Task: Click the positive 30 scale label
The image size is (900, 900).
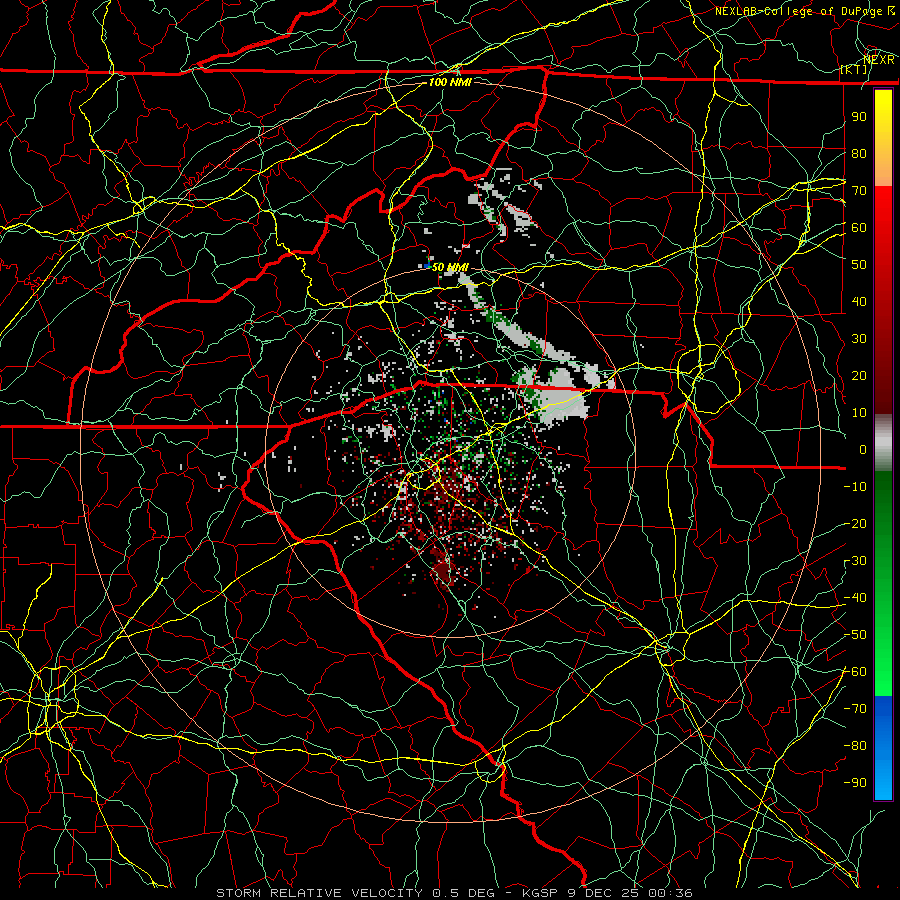Action: click(859, 339)
